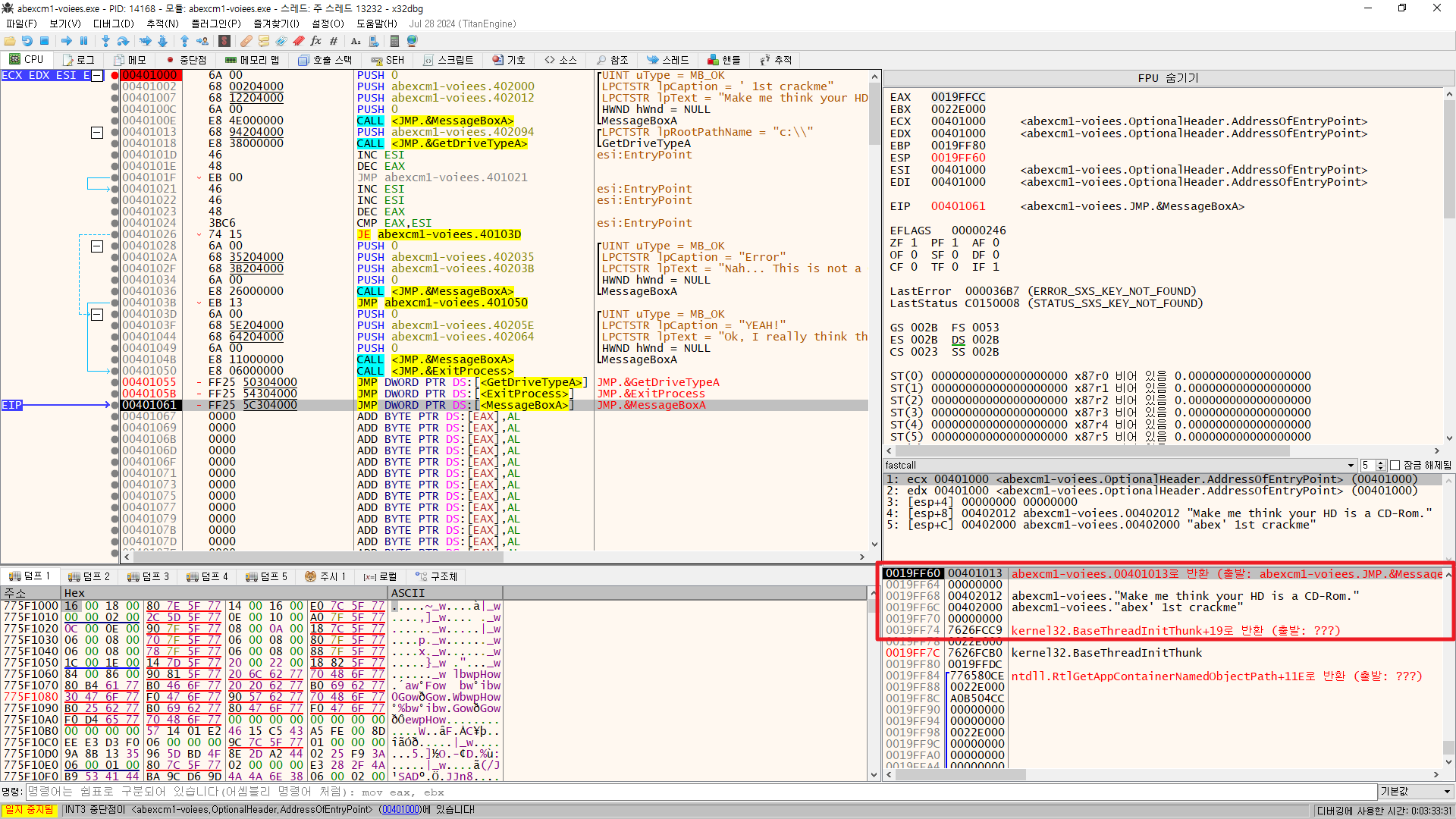1456x819 pixels.
Task: Open the 디버그(D) menu
Action: coord(113,24)
